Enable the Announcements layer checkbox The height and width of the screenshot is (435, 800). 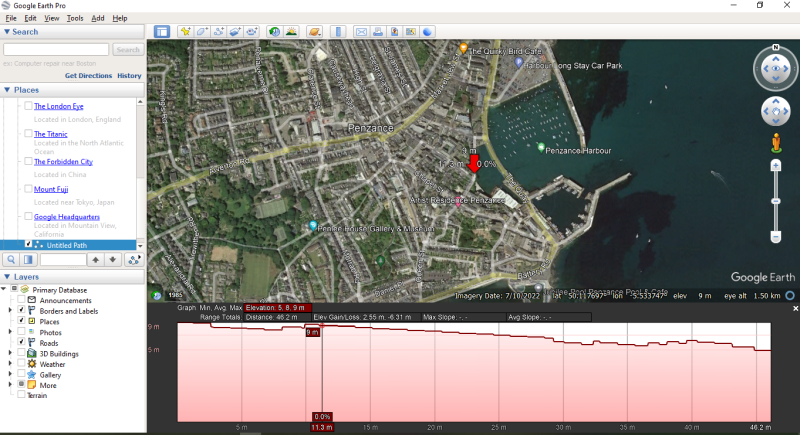tap(21, 300)
